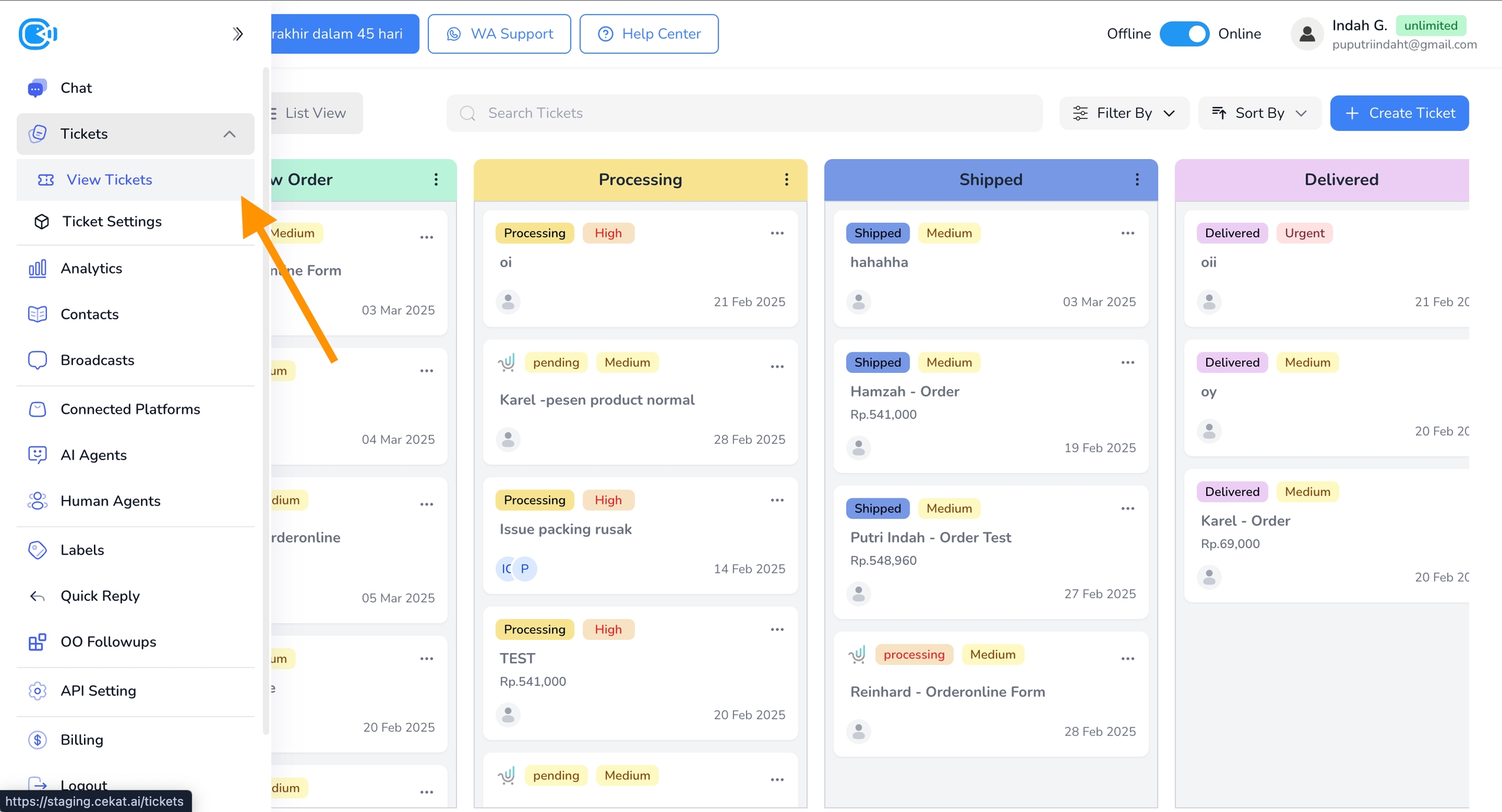Viewport: 1502px width, 812px height.
Task: Open the Filter By dropdown
Action: (1124, 113)
